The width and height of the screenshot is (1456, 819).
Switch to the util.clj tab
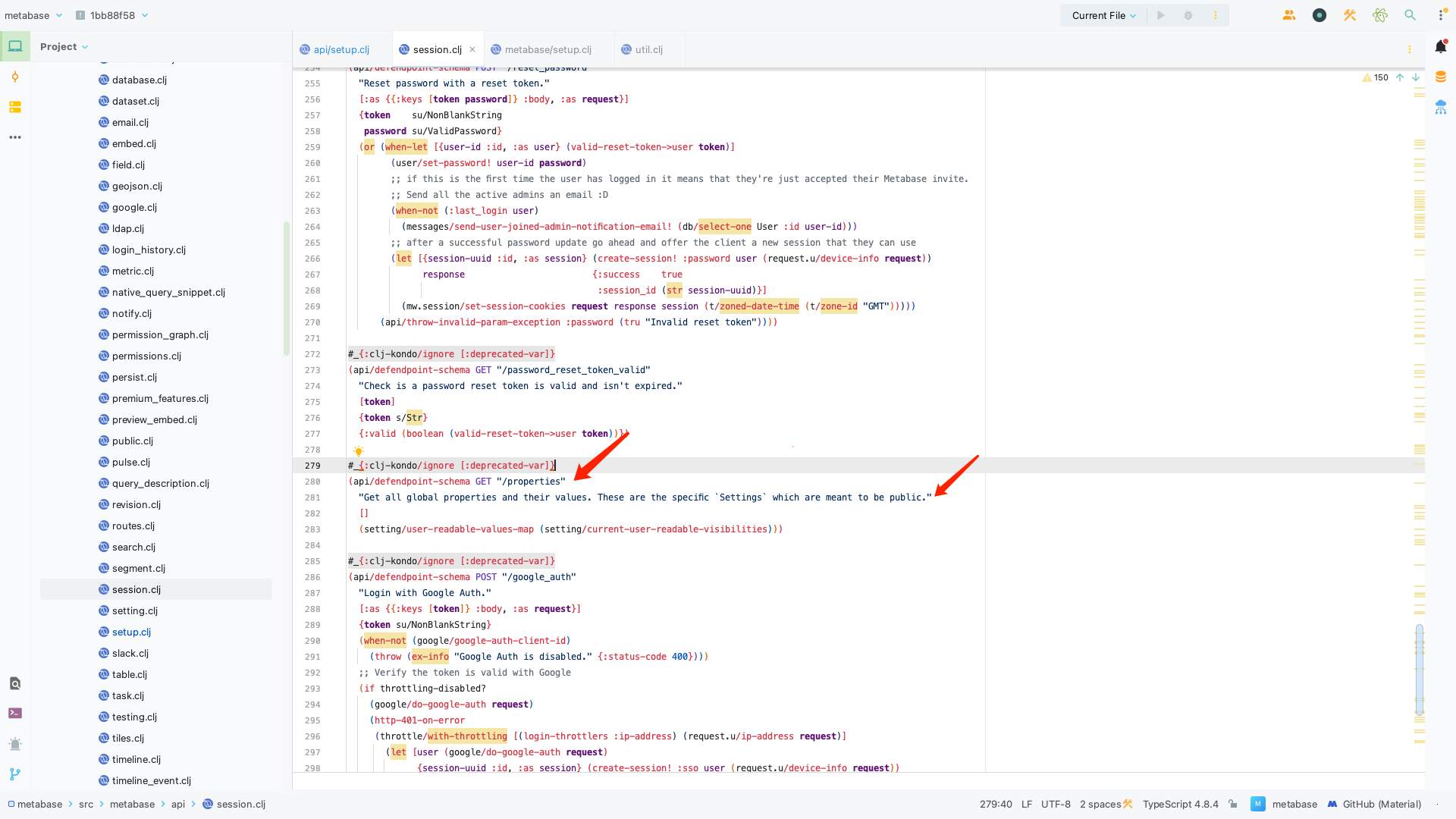(x=648, y=49)
